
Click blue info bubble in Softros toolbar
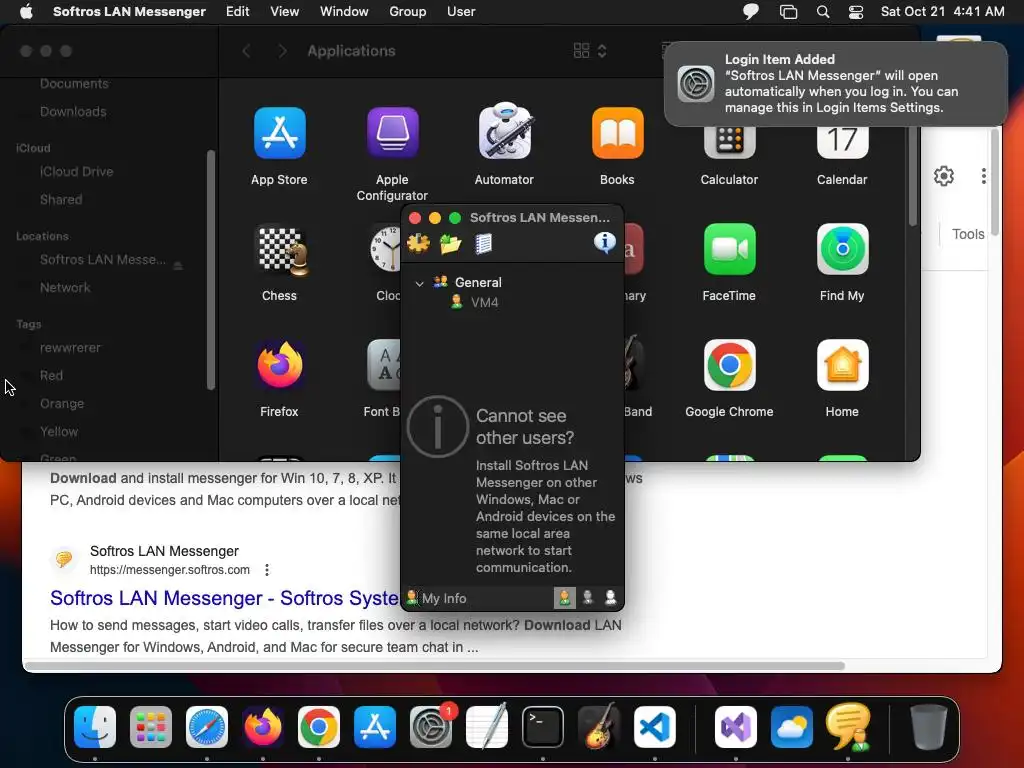pos(605,242)
